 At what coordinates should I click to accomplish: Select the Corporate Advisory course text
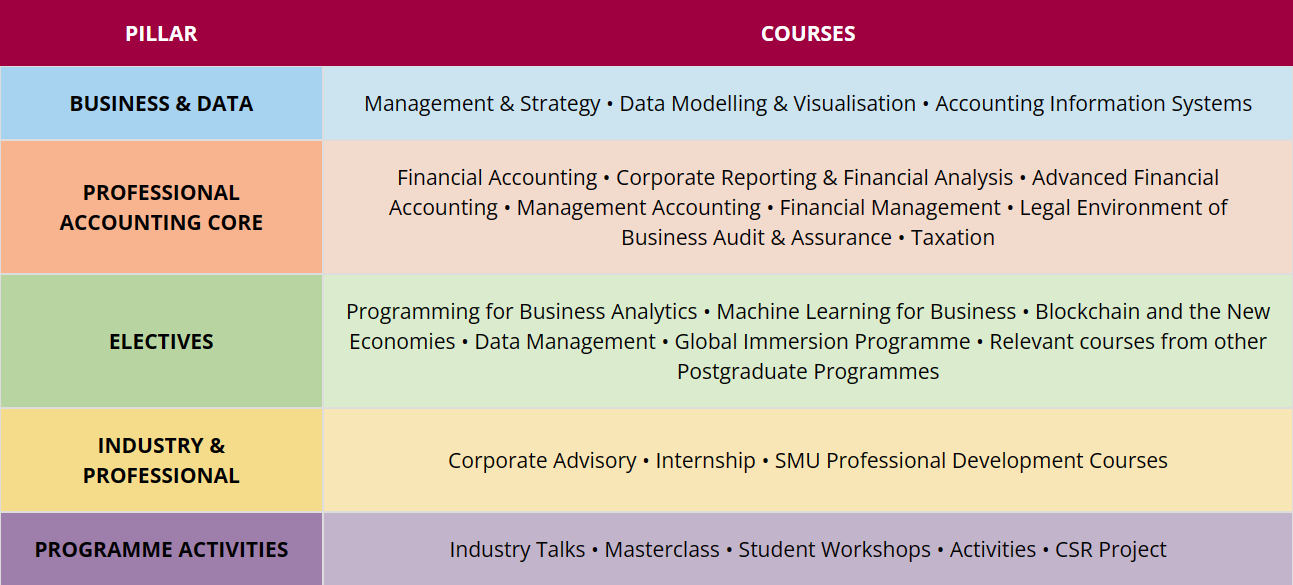(x=542, y=460)
